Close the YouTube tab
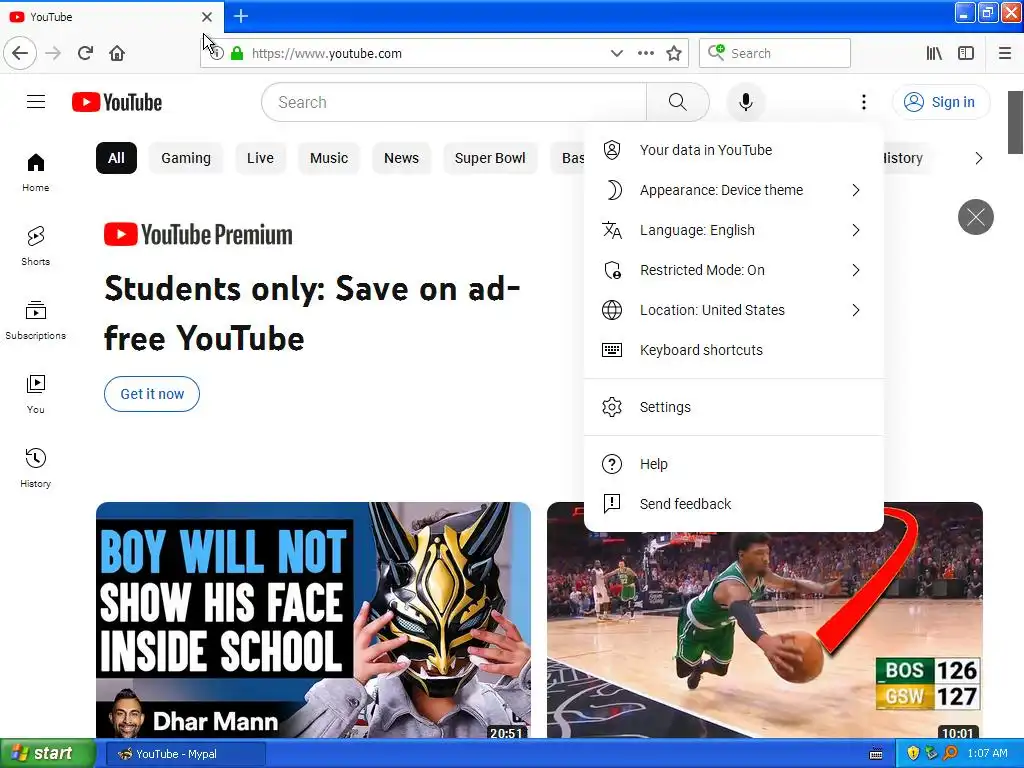The width and height of the screenshot is (1024, 768). [206, 16]
